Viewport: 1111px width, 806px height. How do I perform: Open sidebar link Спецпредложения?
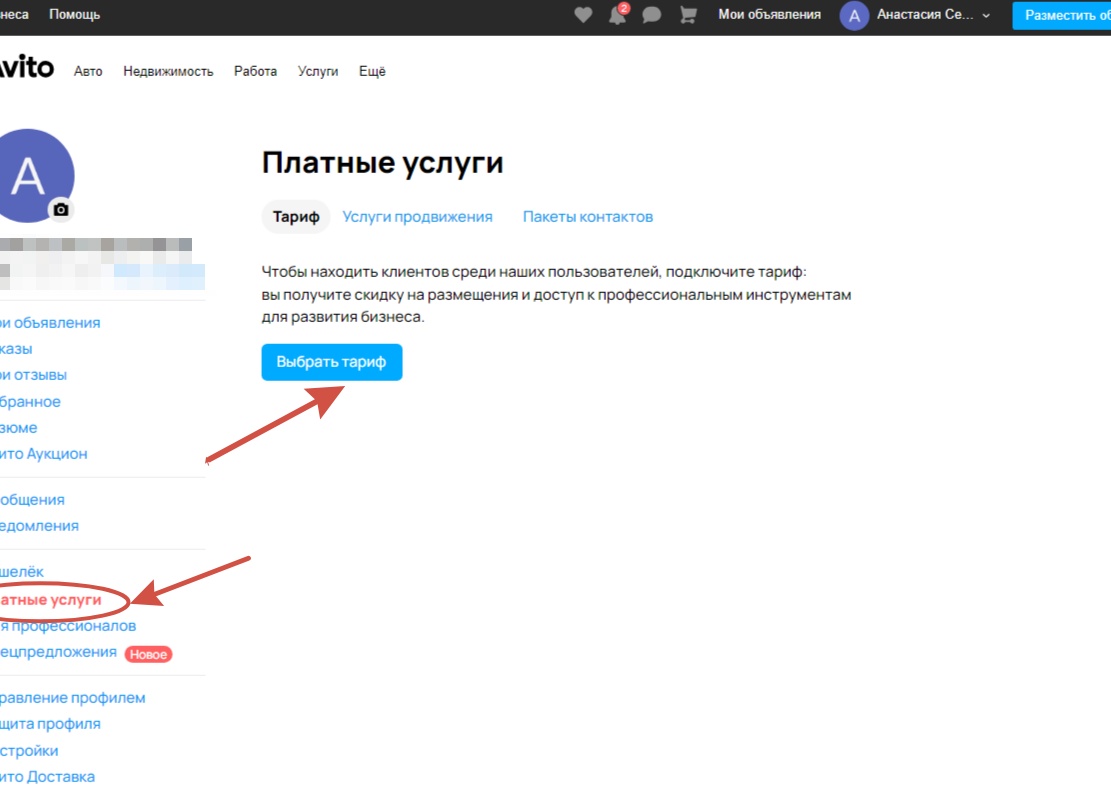click(x=58, y=652)
